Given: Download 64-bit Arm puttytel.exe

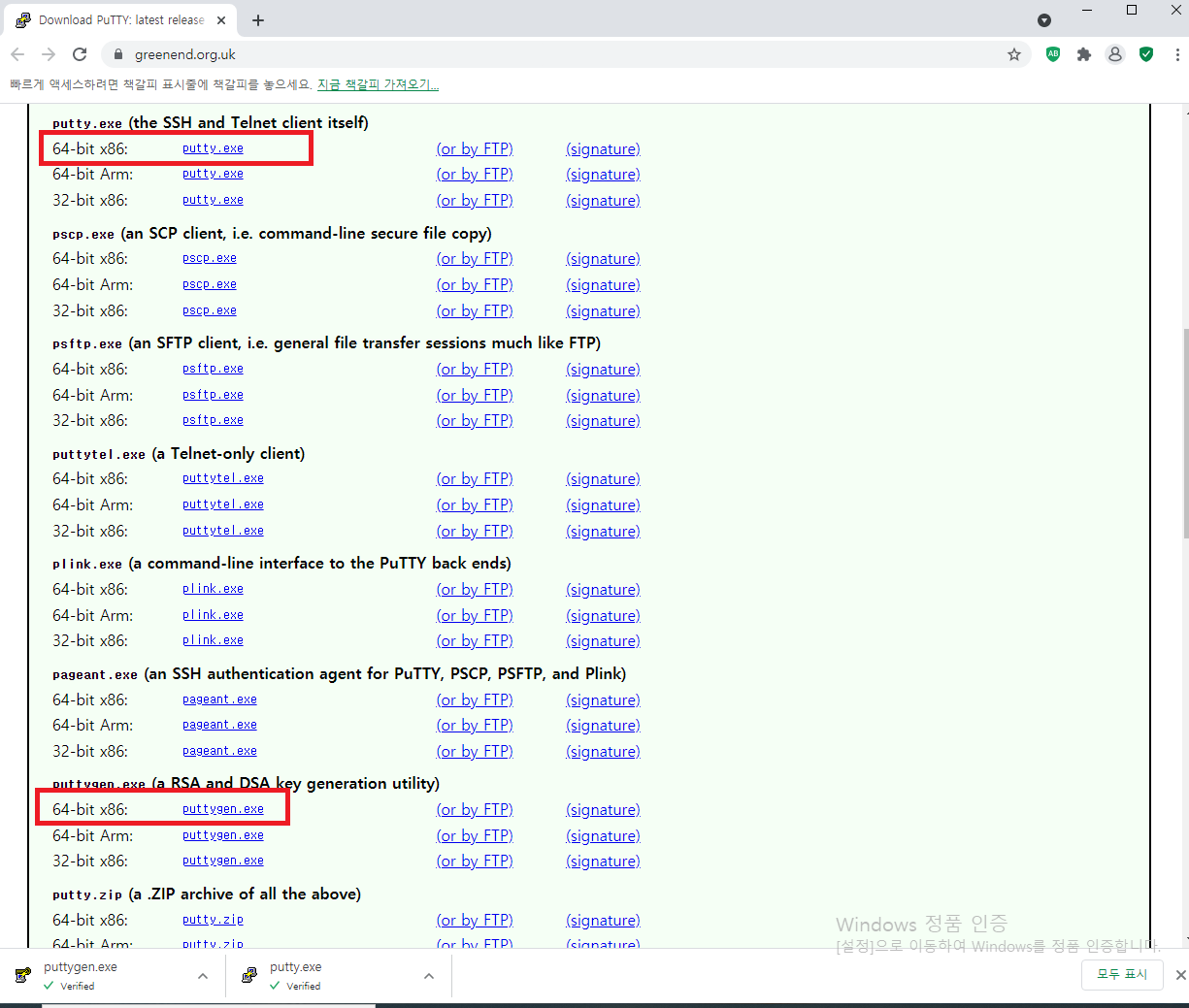Looking at the screenshot, I should point(223,504).
